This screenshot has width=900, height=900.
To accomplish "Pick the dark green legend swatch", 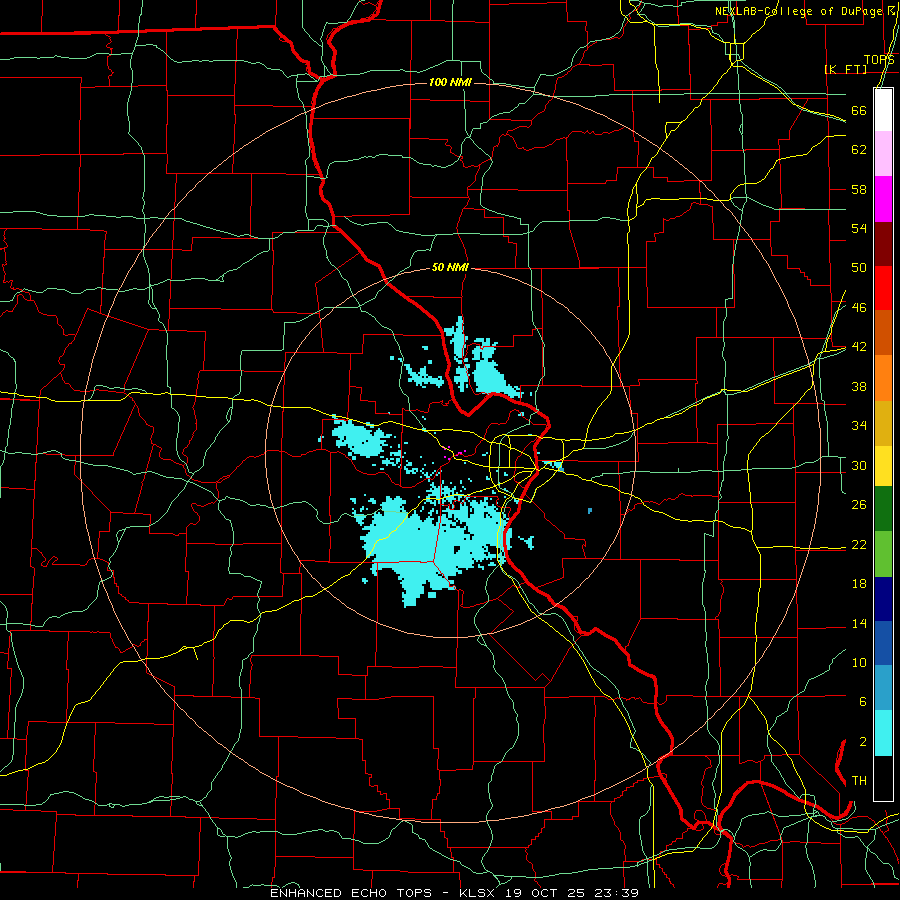I will point(883,509).
